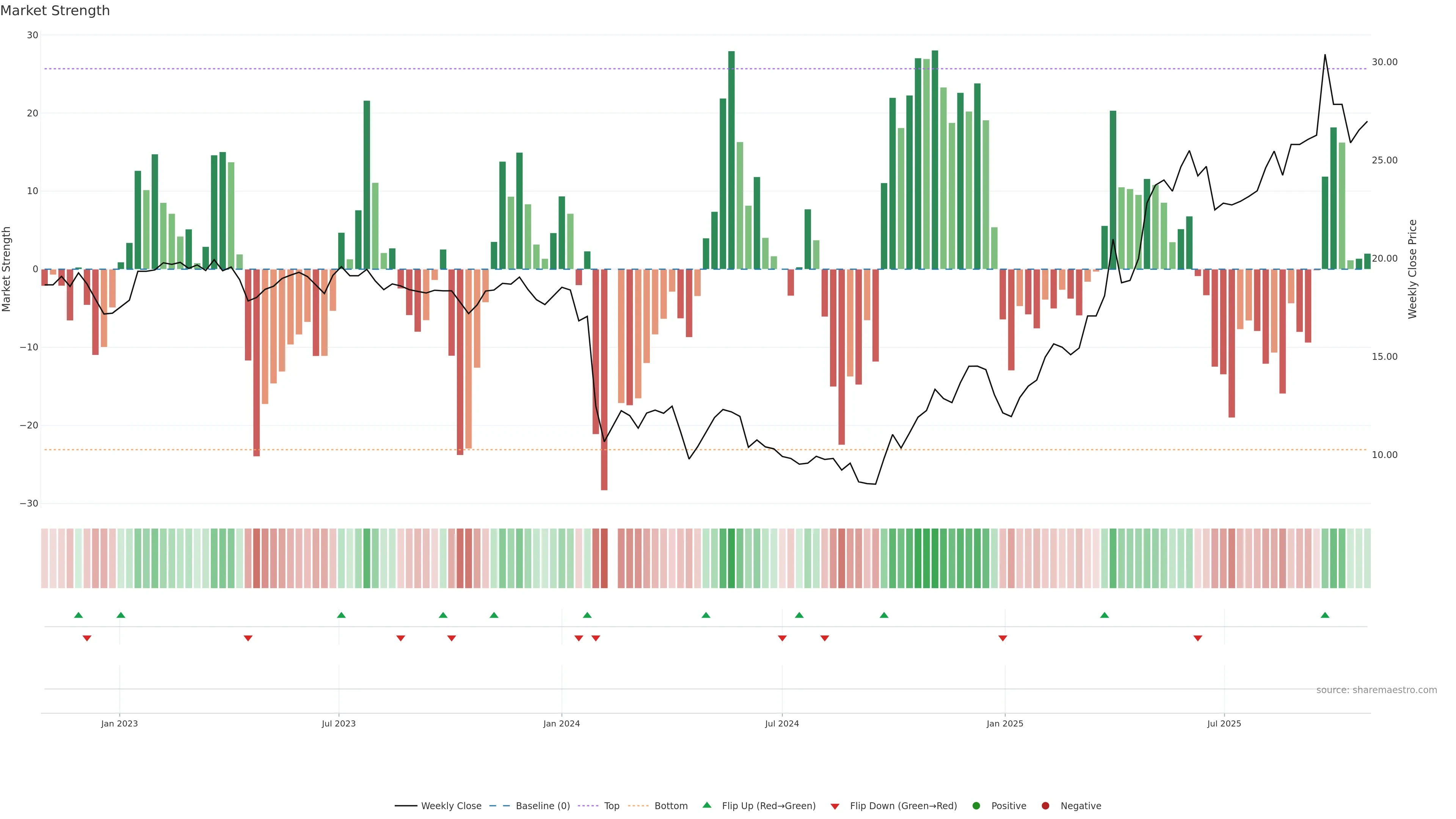Click the green Positive legend circle
1456x819 pixels.
[976, 805]
